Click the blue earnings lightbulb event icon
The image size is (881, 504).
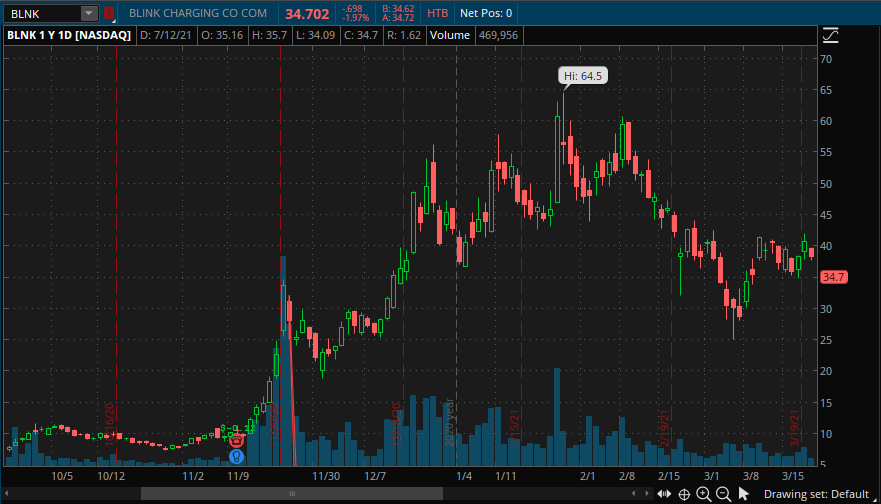pyautogui.click(x=237, y=456)
